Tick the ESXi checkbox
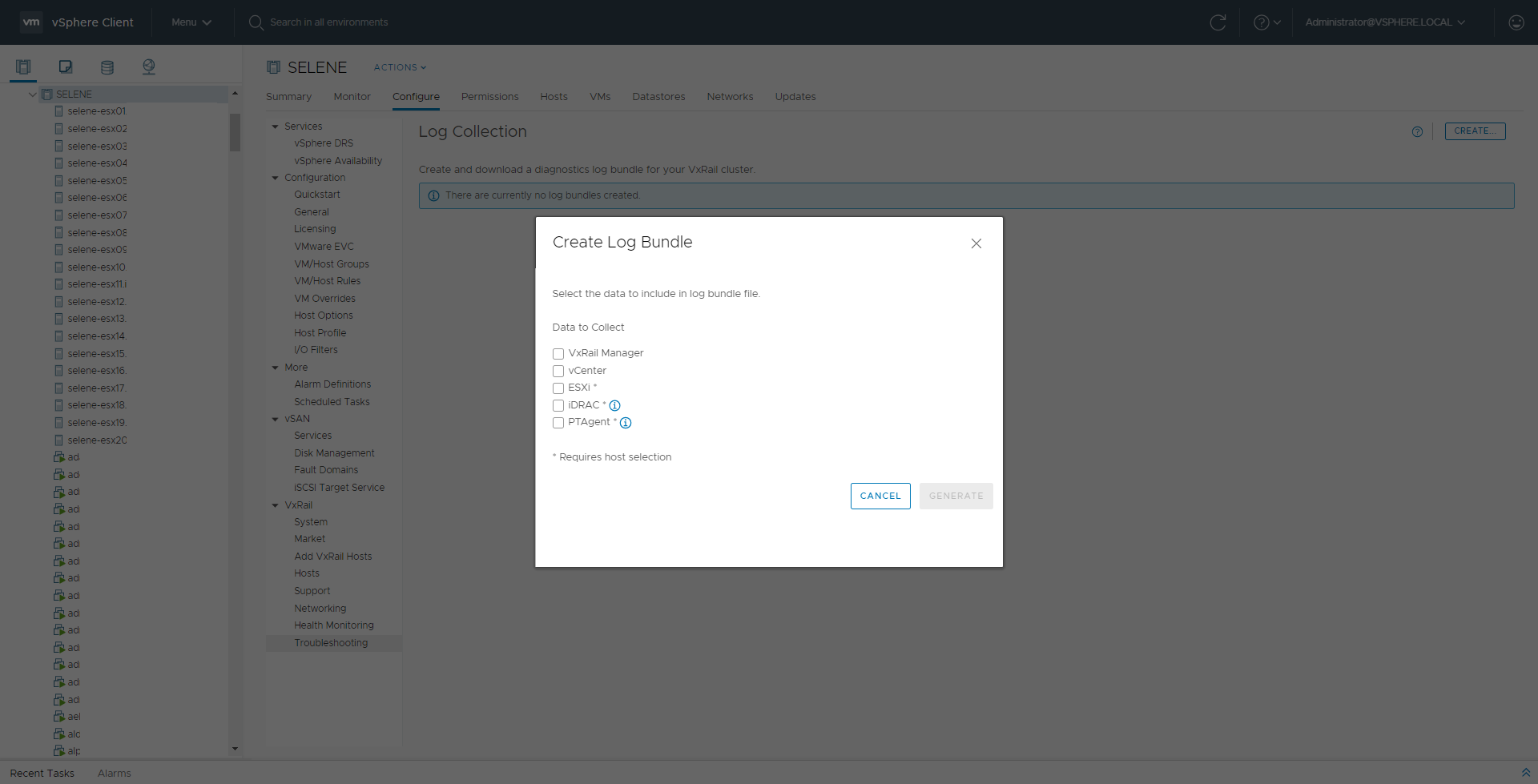The height and width of the screenshot is (784, 1538). click(x=558, y=388)
